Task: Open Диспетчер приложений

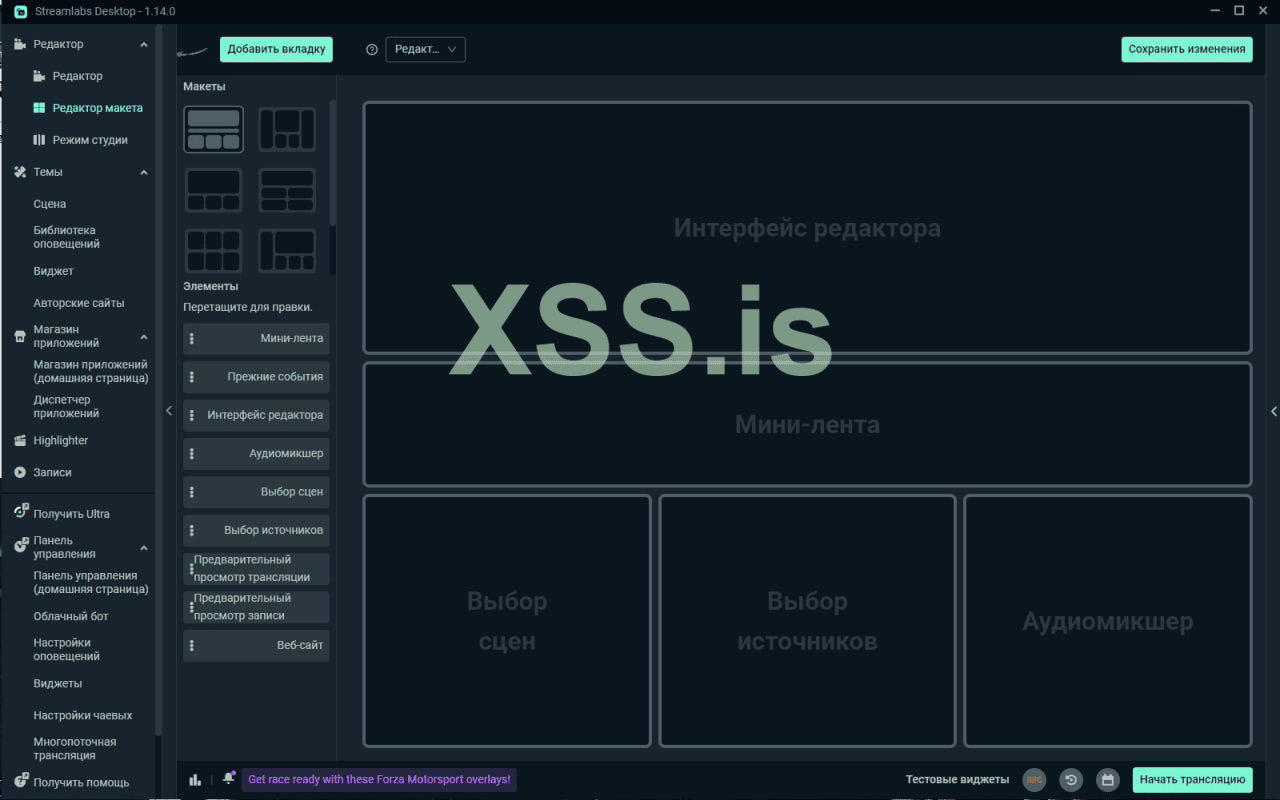Action: click(67, 406)
